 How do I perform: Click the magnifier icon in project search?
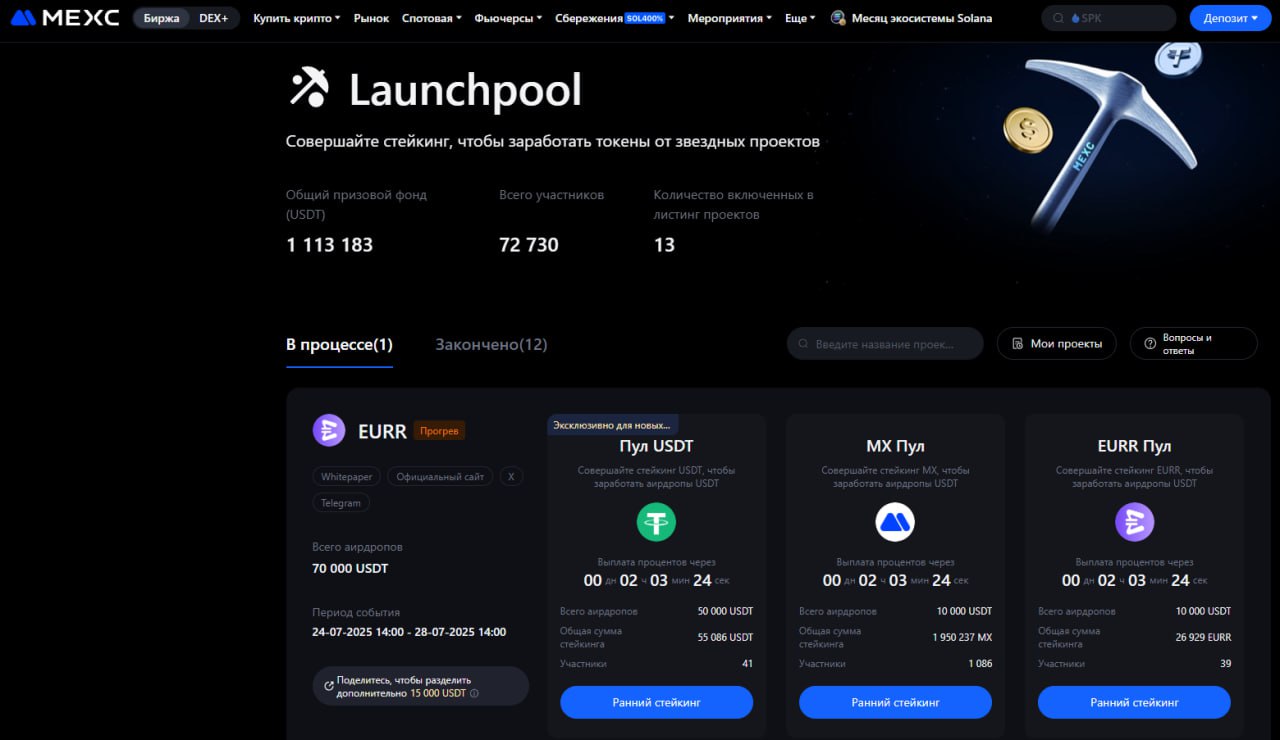tap(803, 344)
